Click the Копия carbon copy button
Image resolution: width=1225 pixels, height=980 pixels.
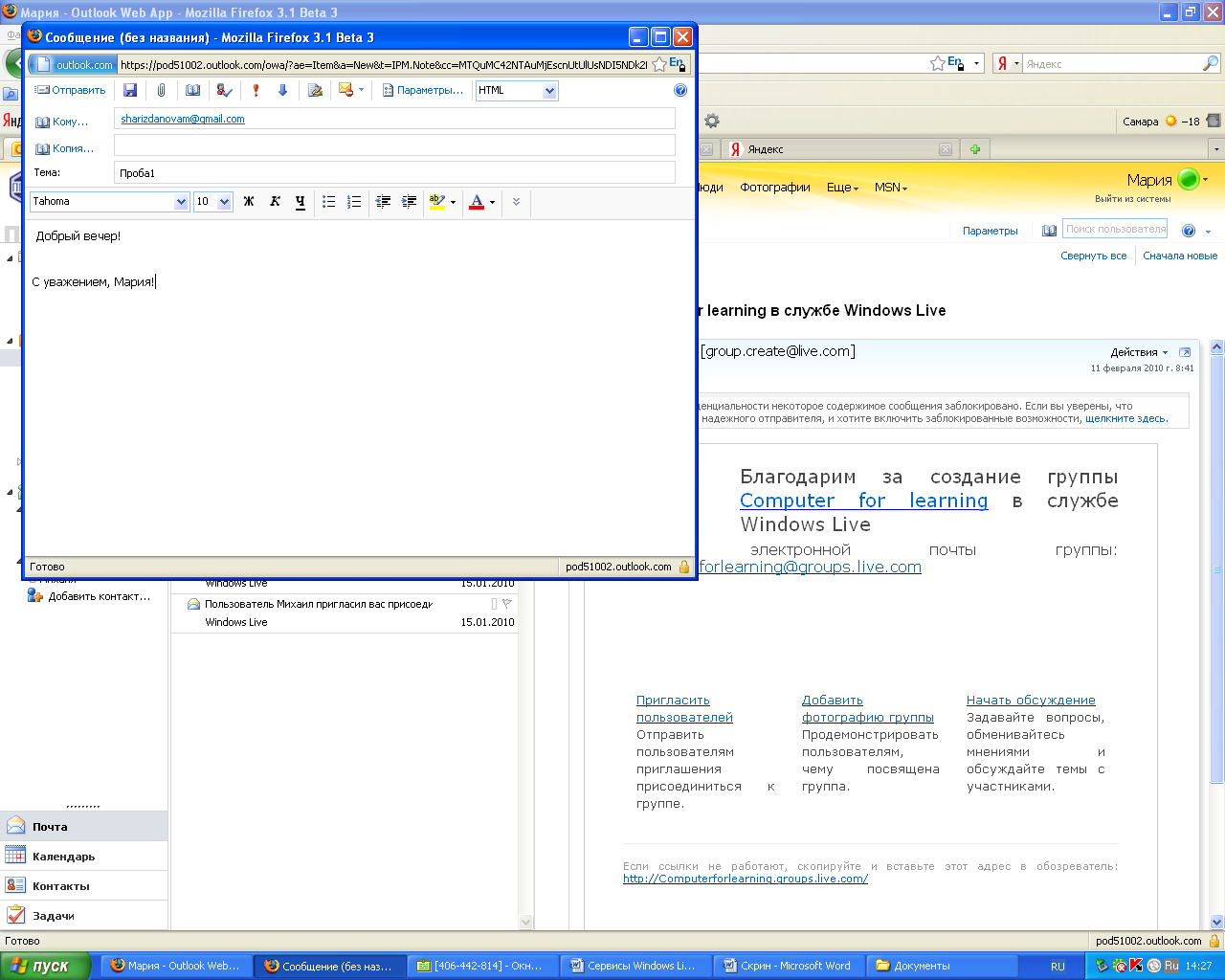coord(65,148)
